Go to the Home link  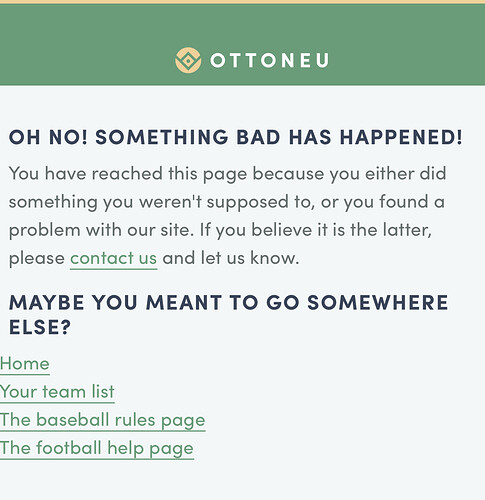pos(25,363)
